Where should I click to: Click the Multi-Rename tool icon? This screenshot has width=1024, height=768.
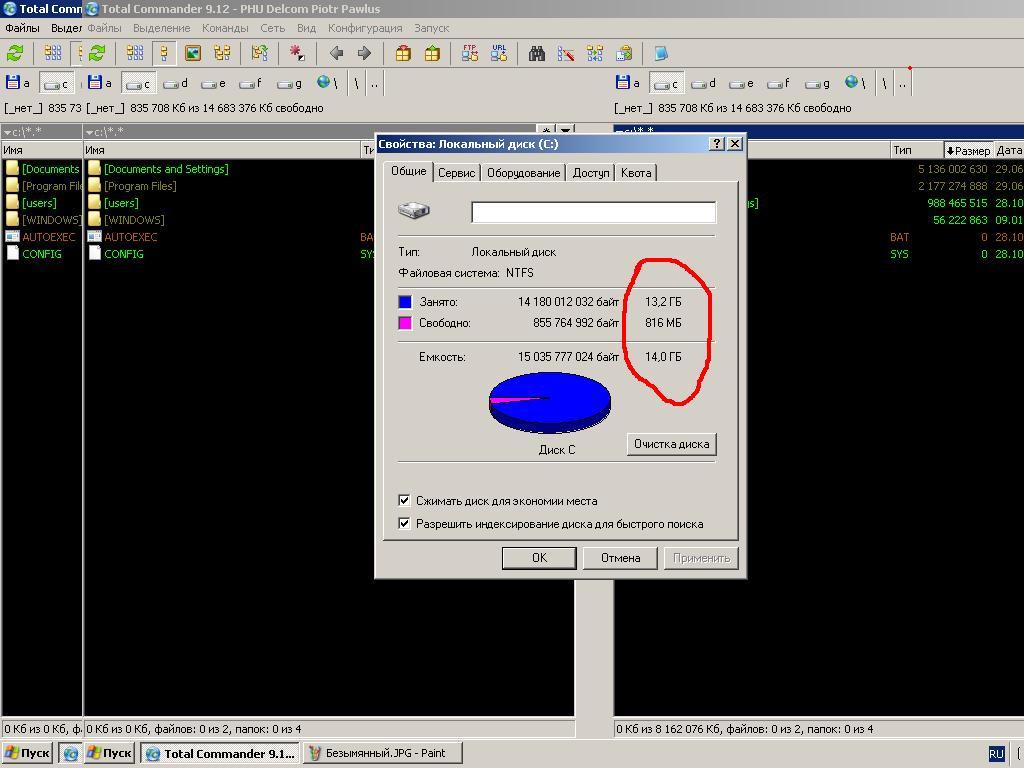coord(566,53)
